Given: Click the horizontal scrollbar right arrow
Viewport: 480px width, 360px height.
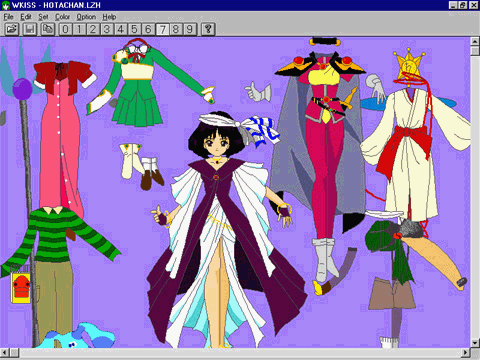Looking at the screenshot, I should click(x=466, y=352).
